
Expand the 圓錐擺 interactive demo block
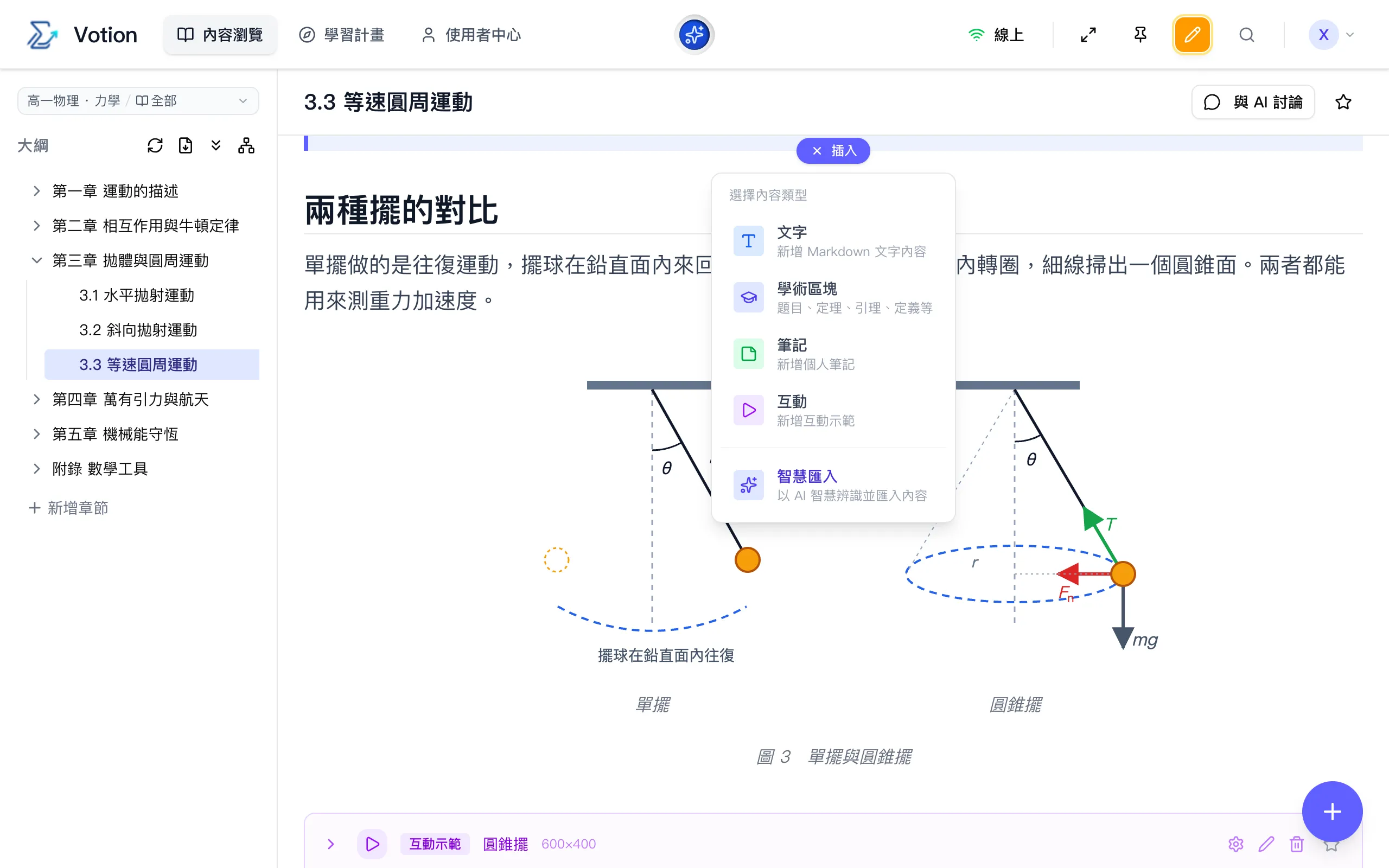pos(330,844)
